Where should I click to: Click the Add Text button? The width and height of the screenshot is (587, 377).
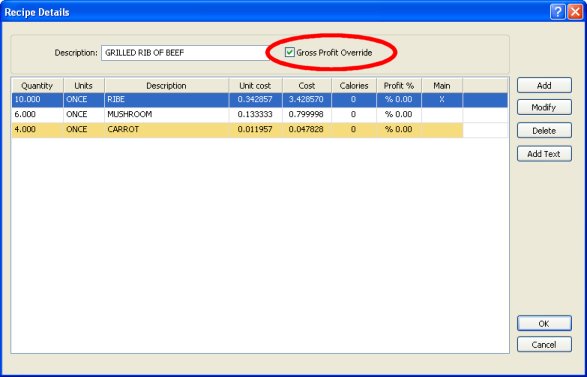pos(544,153)
